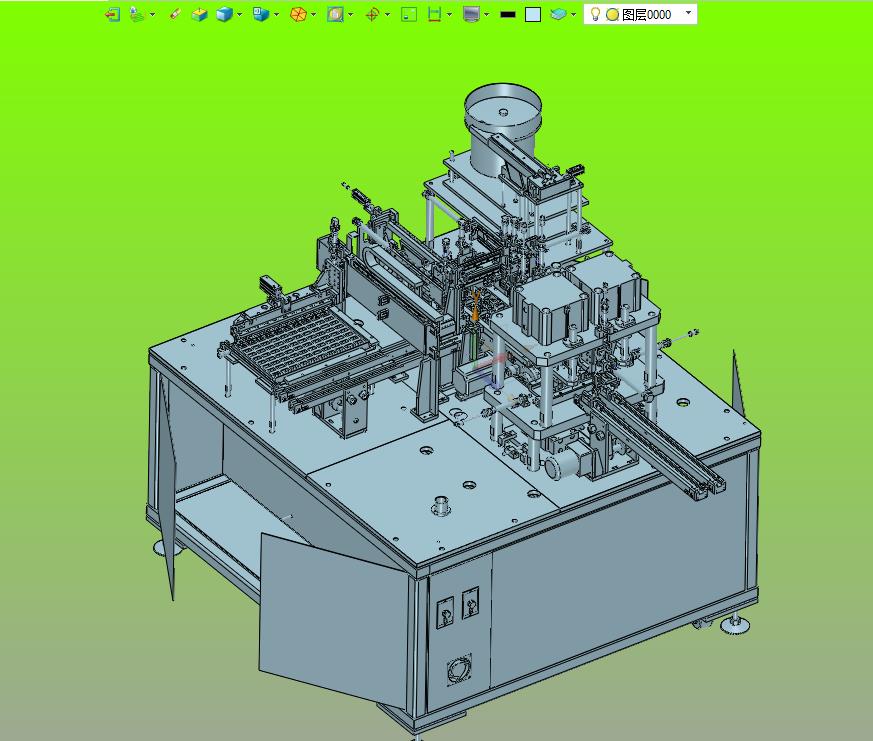Click the gray monitor display icon

(x=471, y=14)
